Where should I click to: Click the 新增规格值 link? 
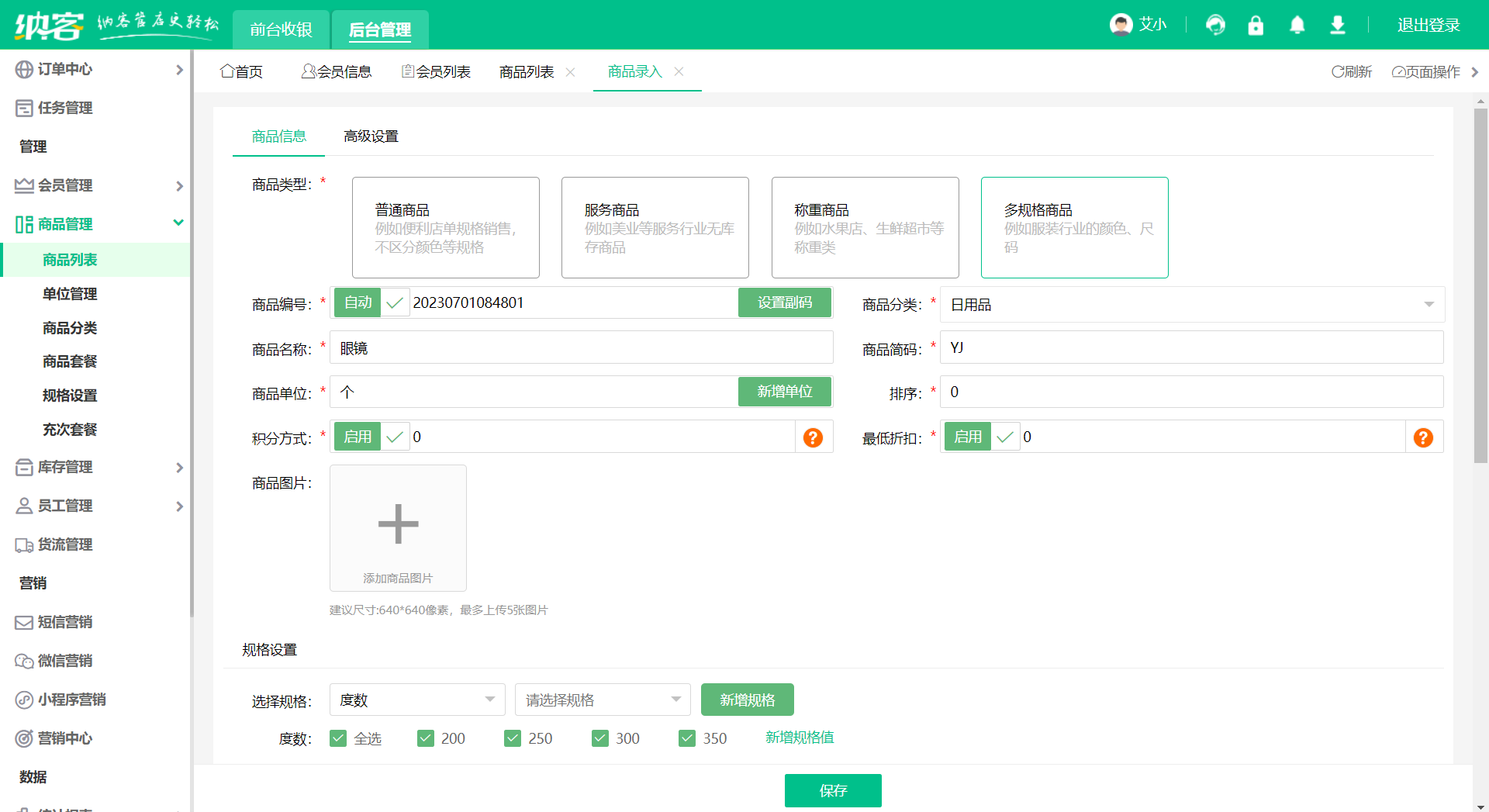(799, 738)
